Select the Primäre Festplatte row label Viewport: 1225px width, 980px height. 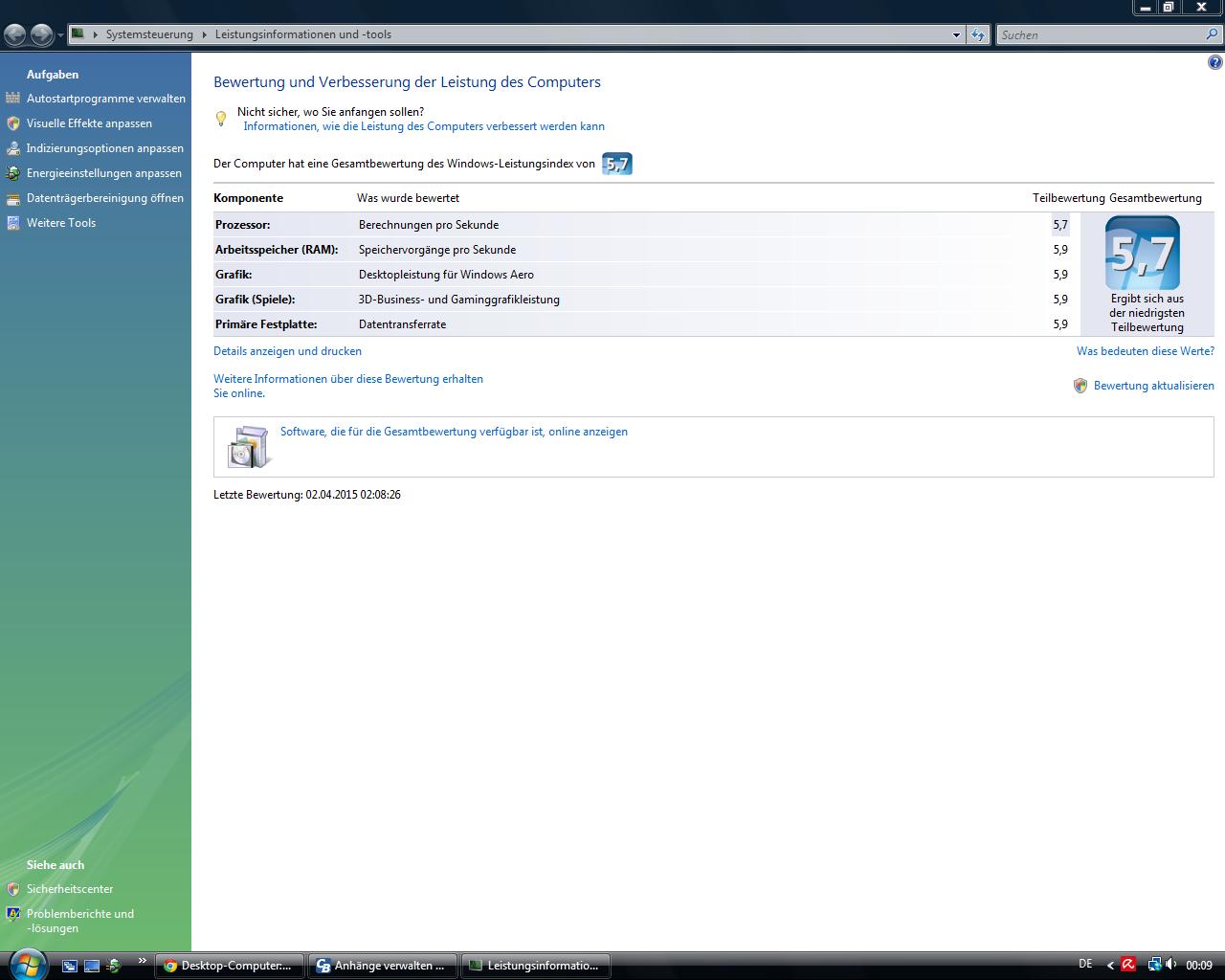pyautogui.click(x=266, y=324)
